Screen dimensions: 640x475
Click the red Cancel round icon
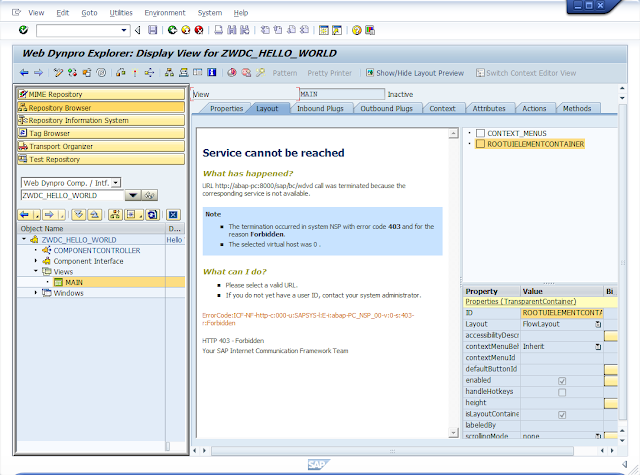click(x=199, y=30)
